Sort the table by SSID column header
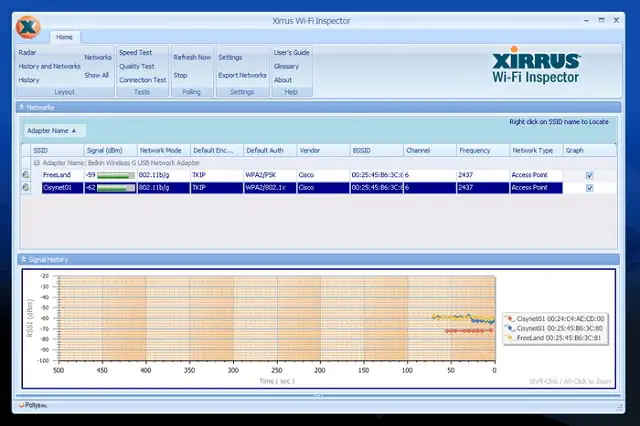 pyautogui.click(x=50, y=150)
